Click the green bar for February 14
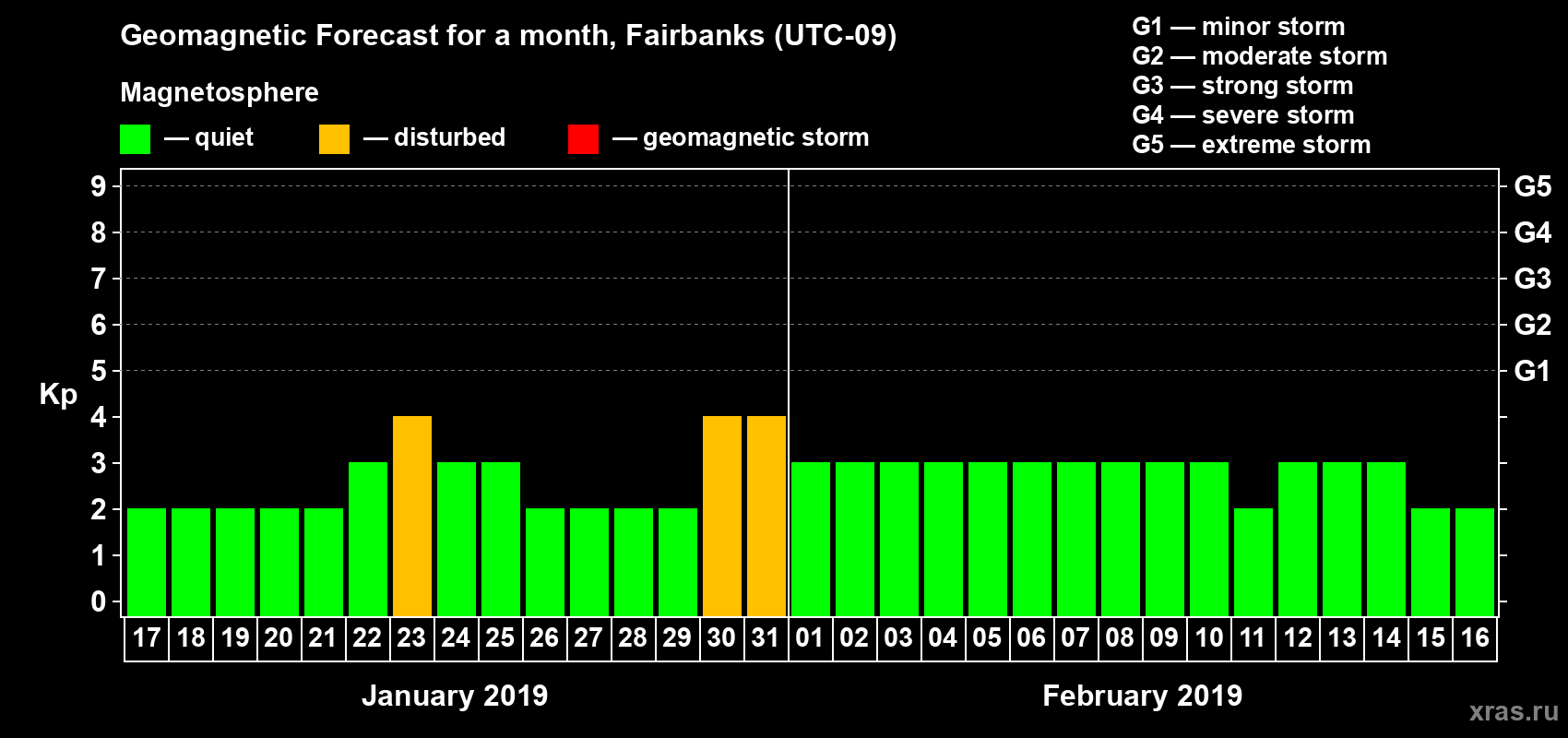The height and width of the screenshot is (738, 1568). [x=1386, y=539]
